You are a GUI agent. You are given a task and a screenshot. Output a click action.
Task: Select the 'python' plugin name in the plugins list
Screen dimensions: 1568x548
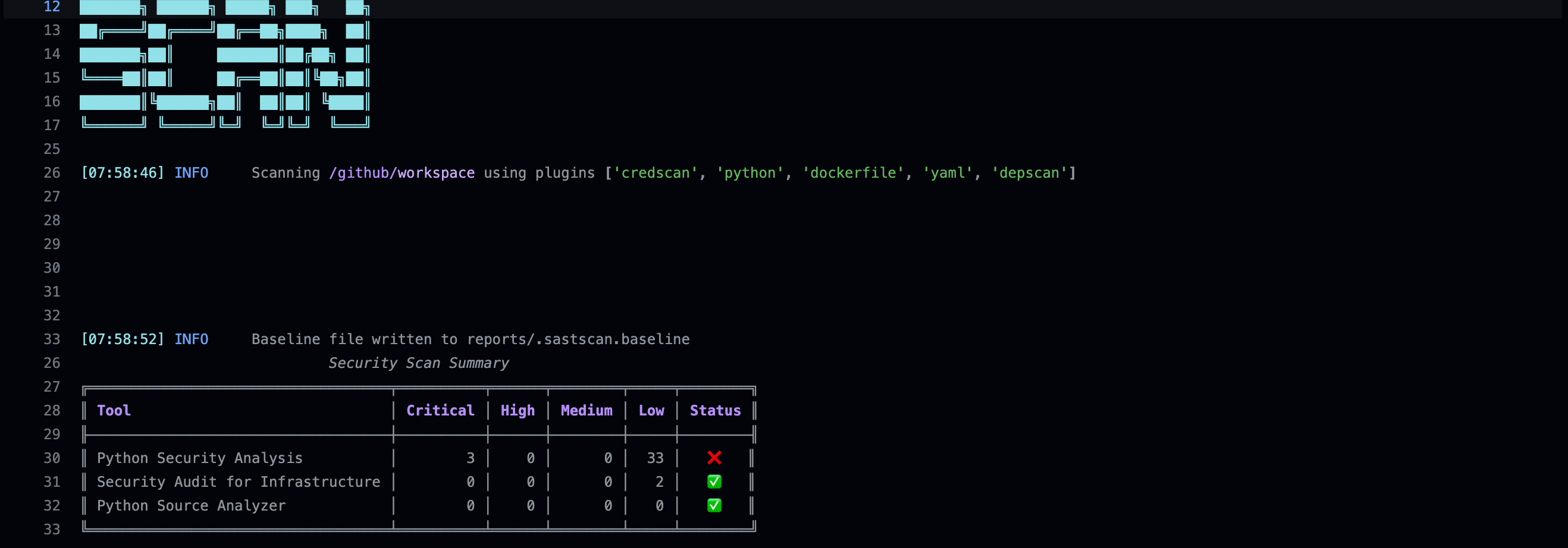click(x=750, y=173)
